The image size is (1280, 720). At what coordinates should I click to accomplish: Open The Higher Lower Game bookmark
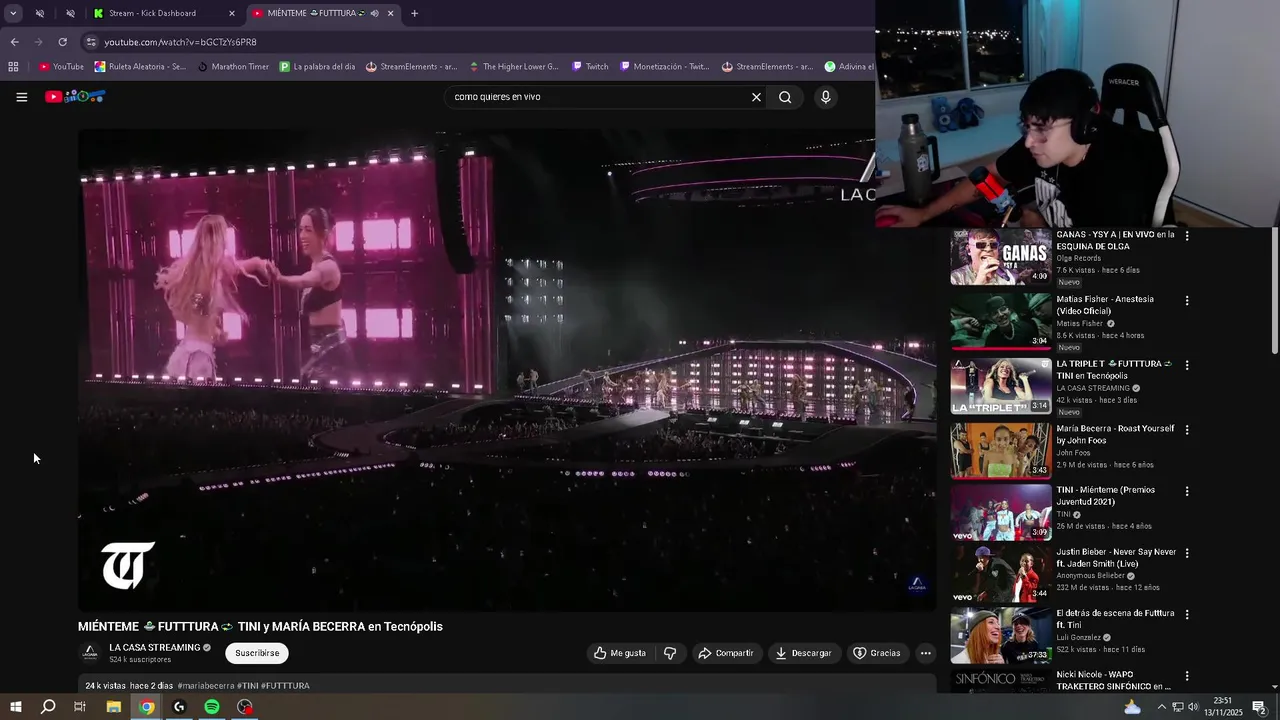[512, 67]
